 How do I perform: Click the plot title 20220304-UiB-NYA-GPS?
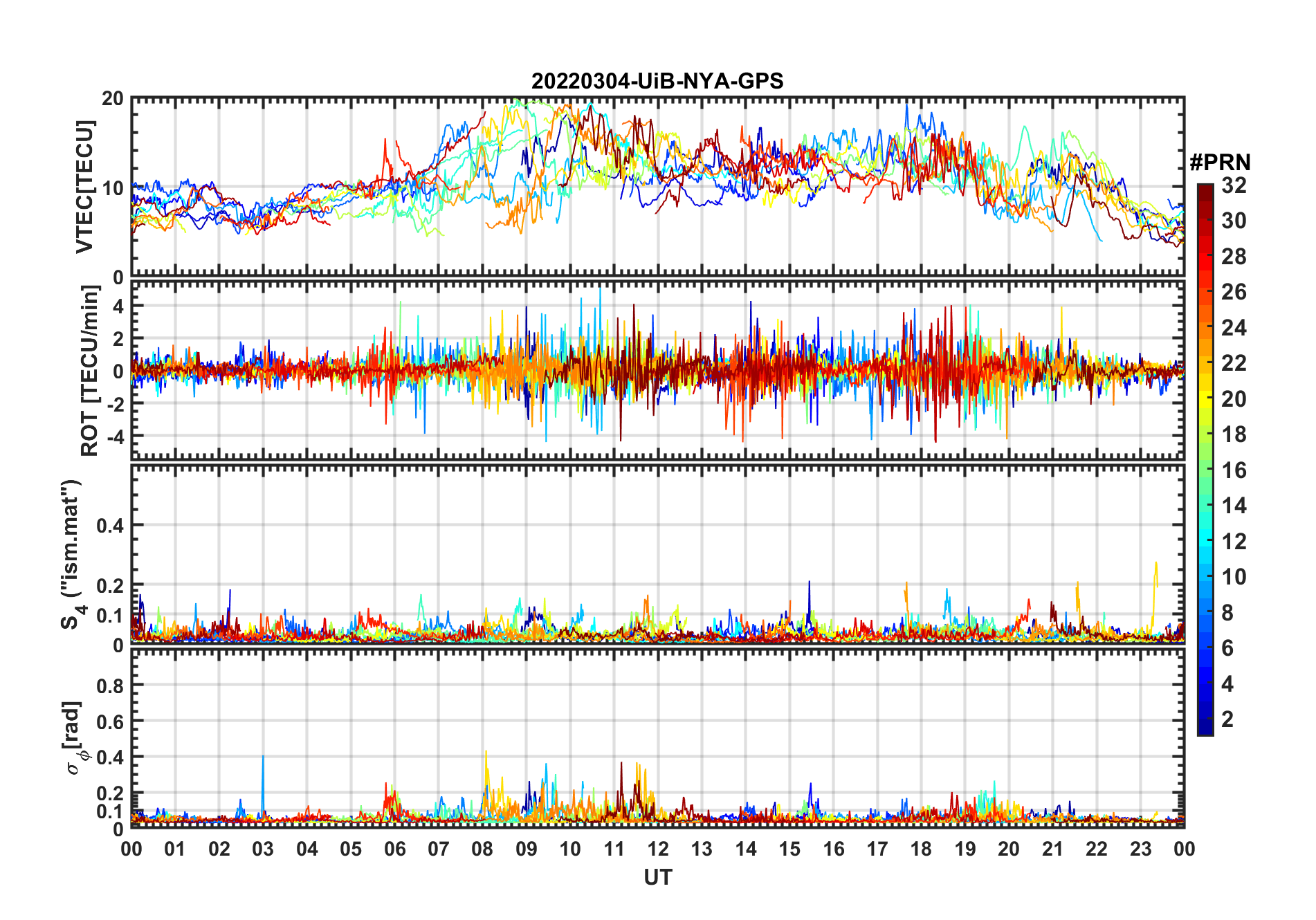coord(657,81)
